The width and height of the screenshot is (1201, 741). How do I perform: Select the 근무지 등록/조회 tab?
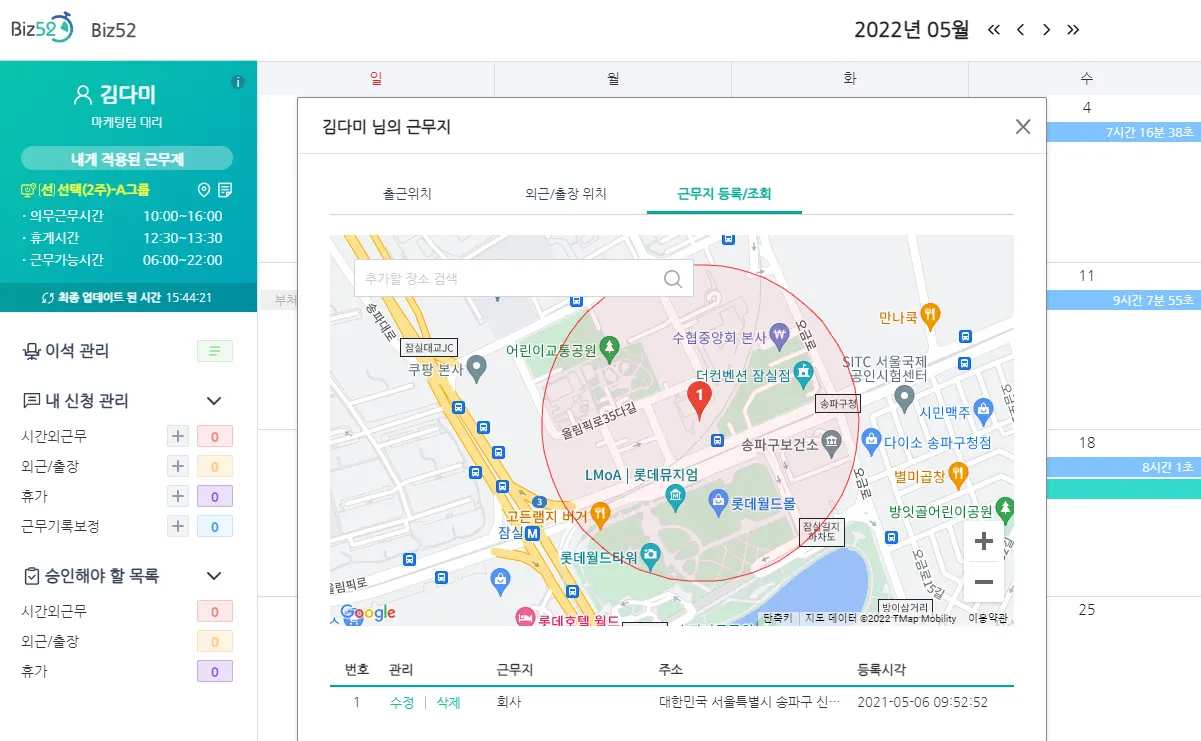tap(724, 194)
